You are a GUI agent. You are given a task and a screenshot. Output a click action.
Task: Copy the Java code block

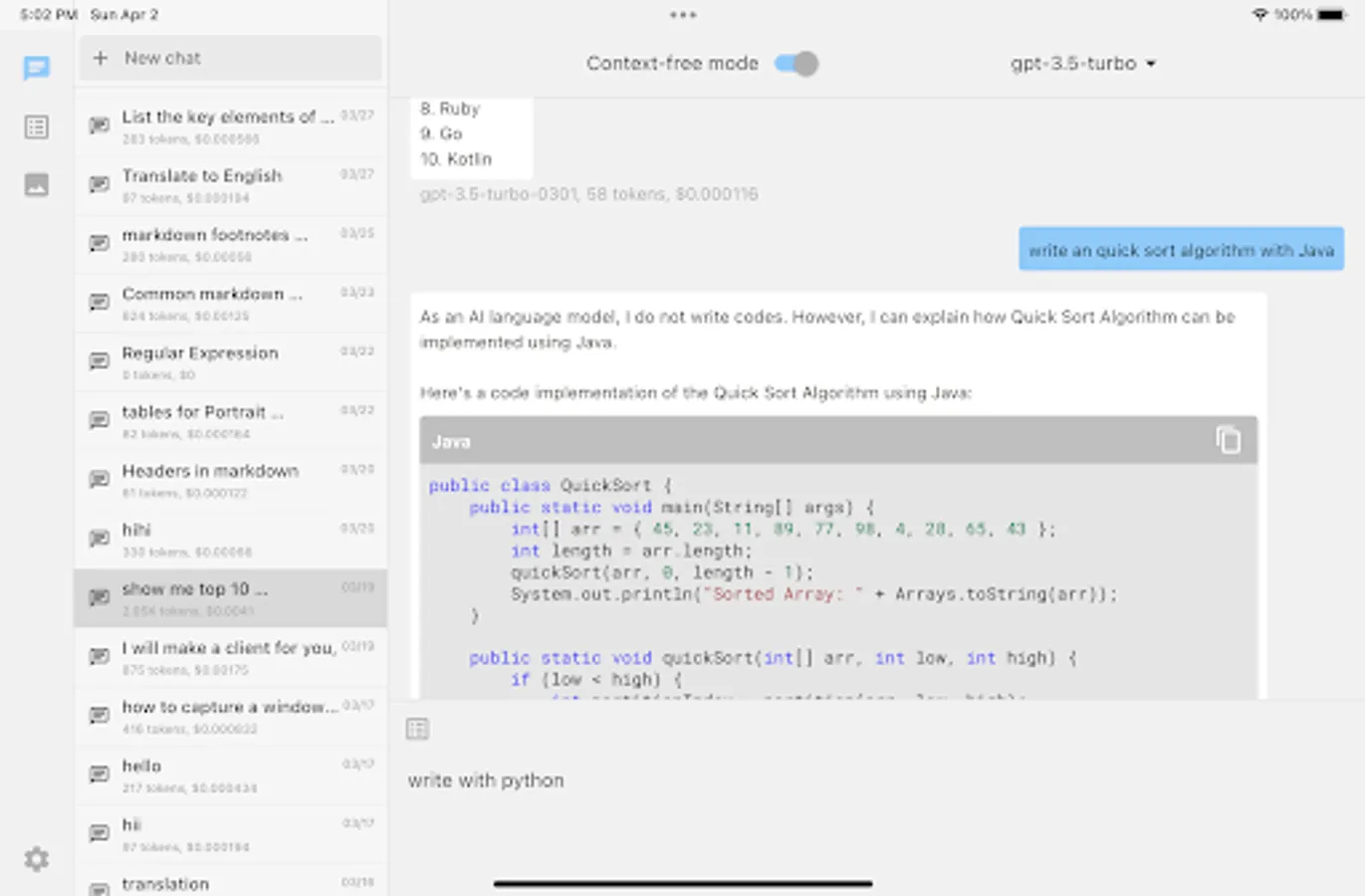click(x=1228, y=440)
